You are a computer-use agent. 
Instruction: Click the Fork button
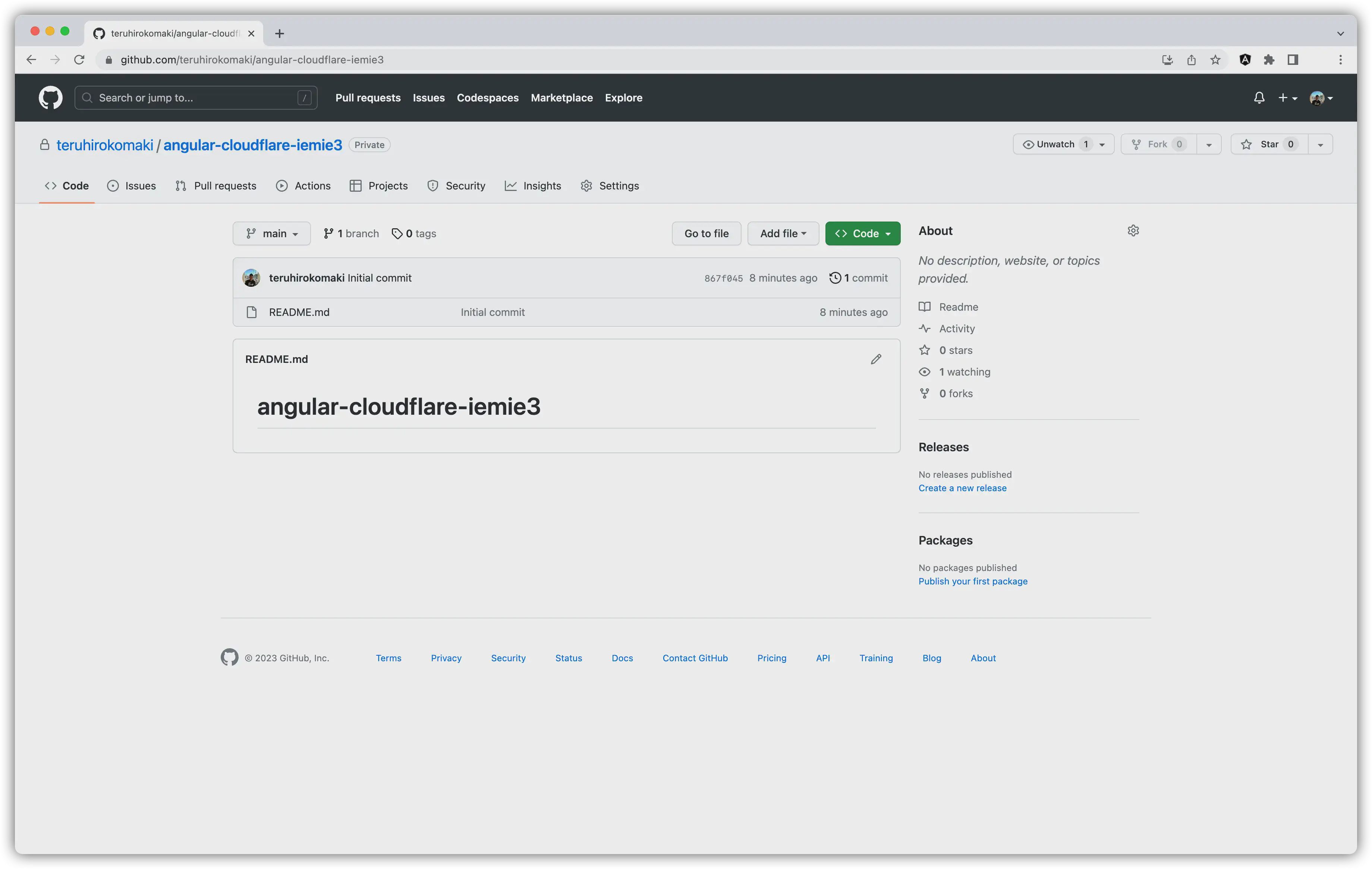tap(1158, 144)
